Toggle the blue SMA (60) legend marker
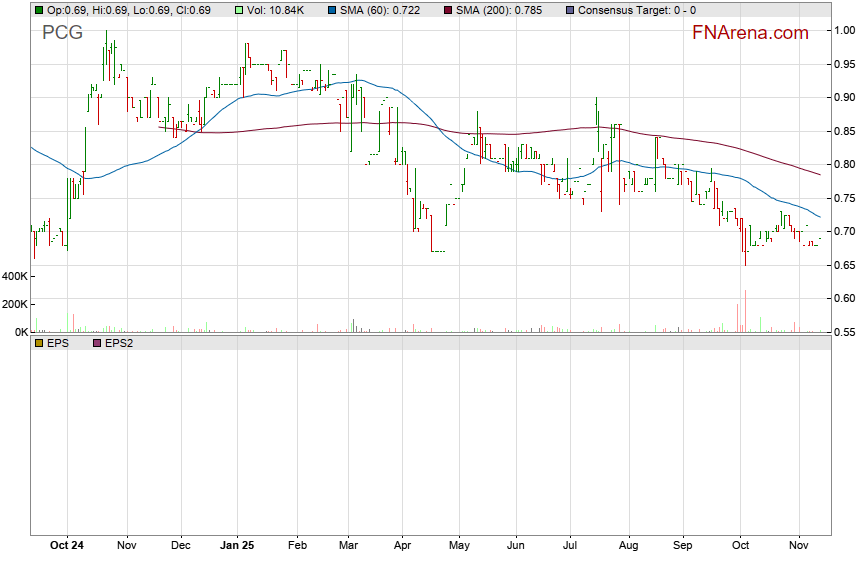This screenshot has width=859, height=566. 332,10
